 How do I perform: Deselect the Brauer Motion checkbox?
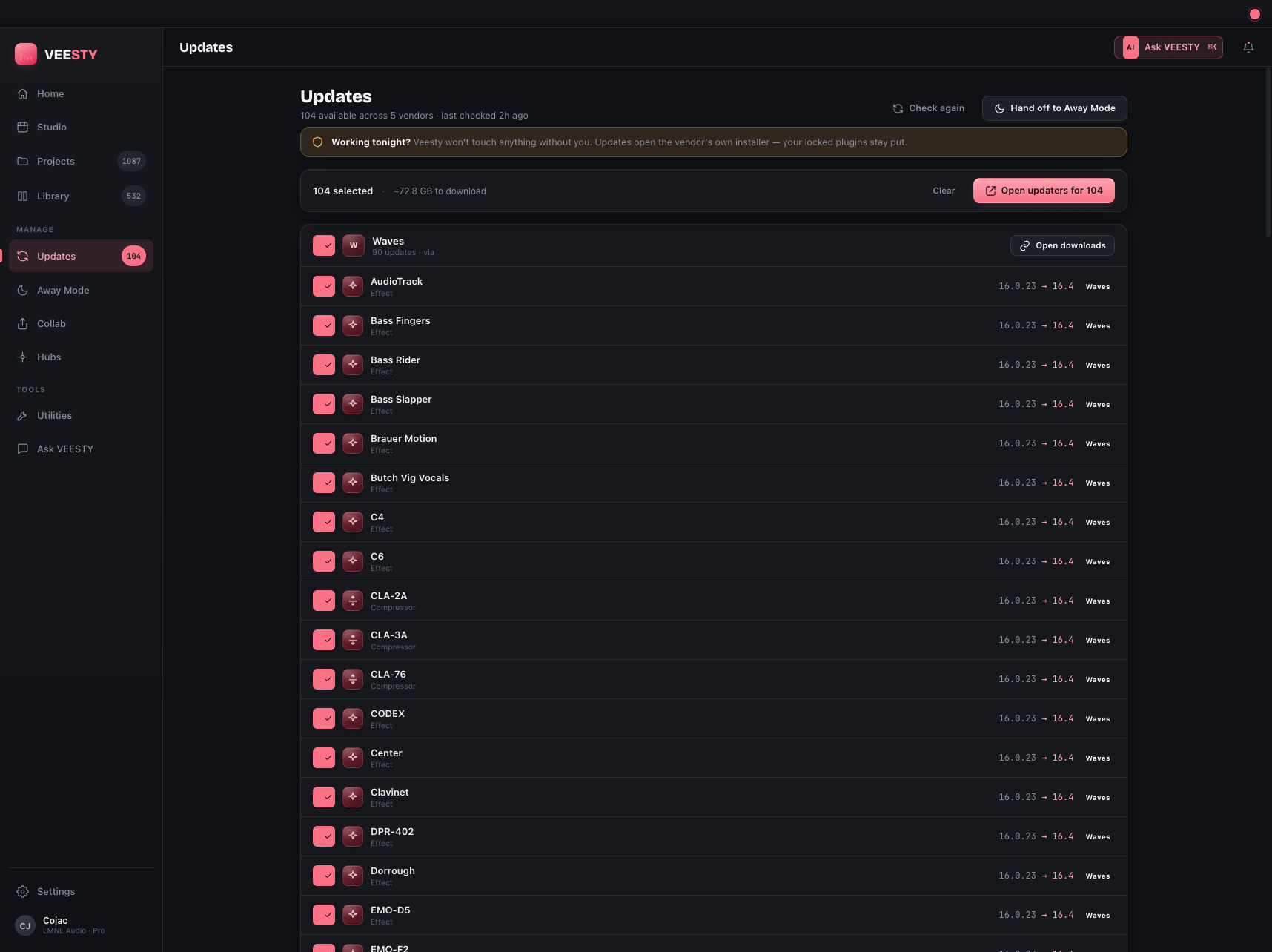[324, 443]
